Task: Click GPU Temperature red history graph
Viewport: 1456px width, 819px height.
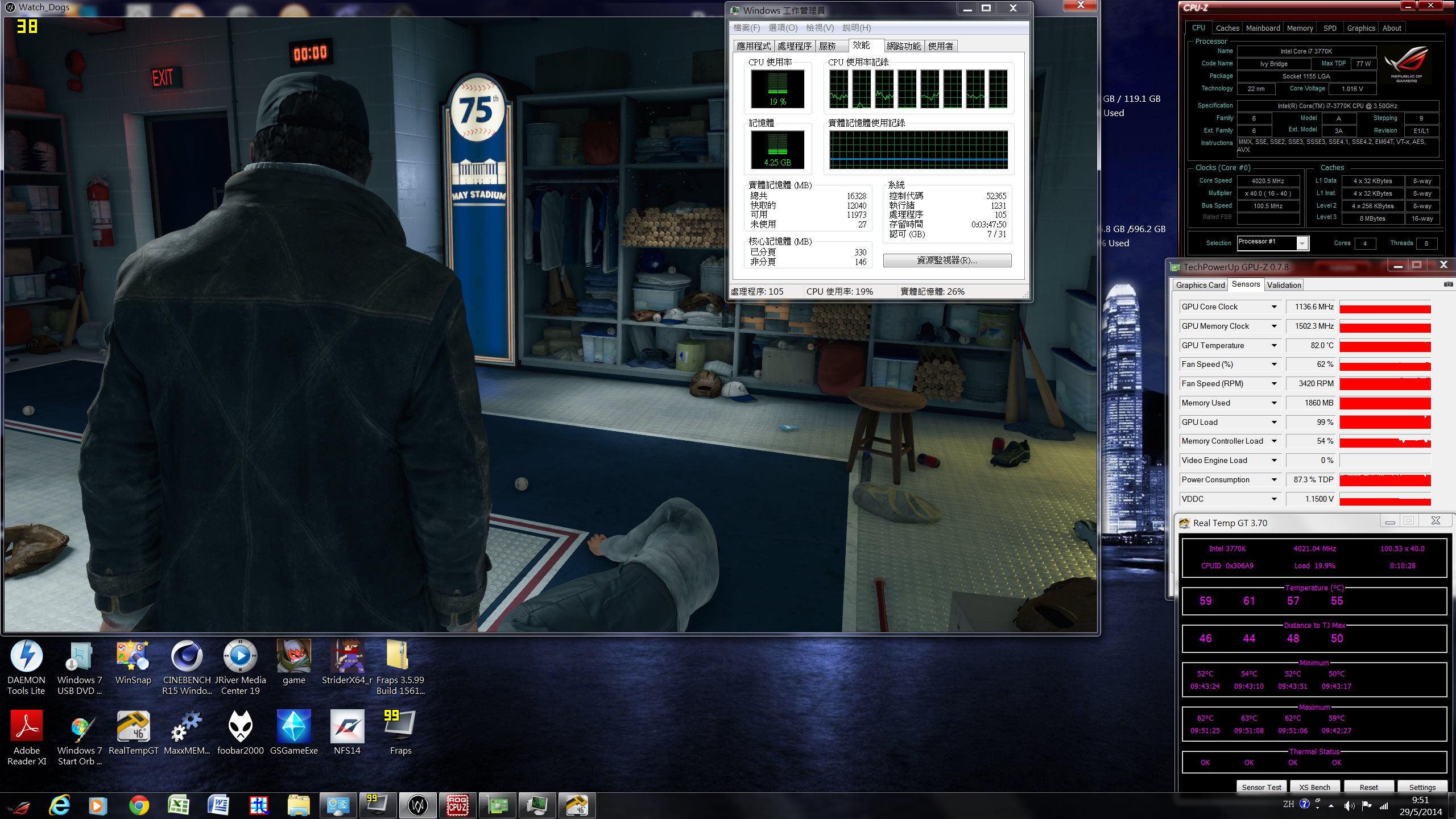Action: (x=1385, y=346)
